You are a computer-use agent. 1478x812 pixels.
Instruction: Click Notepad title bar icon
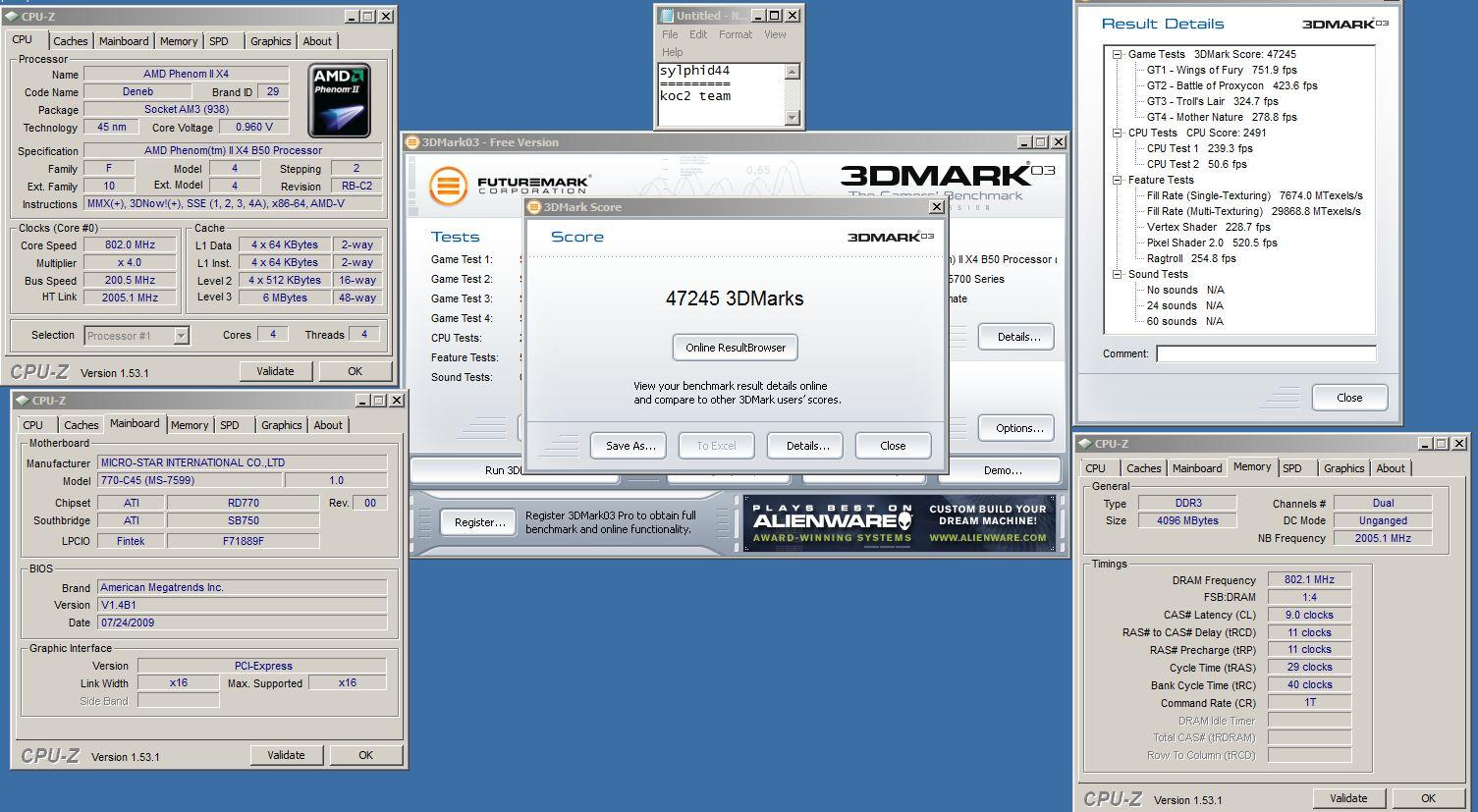(x=668, y=16)
